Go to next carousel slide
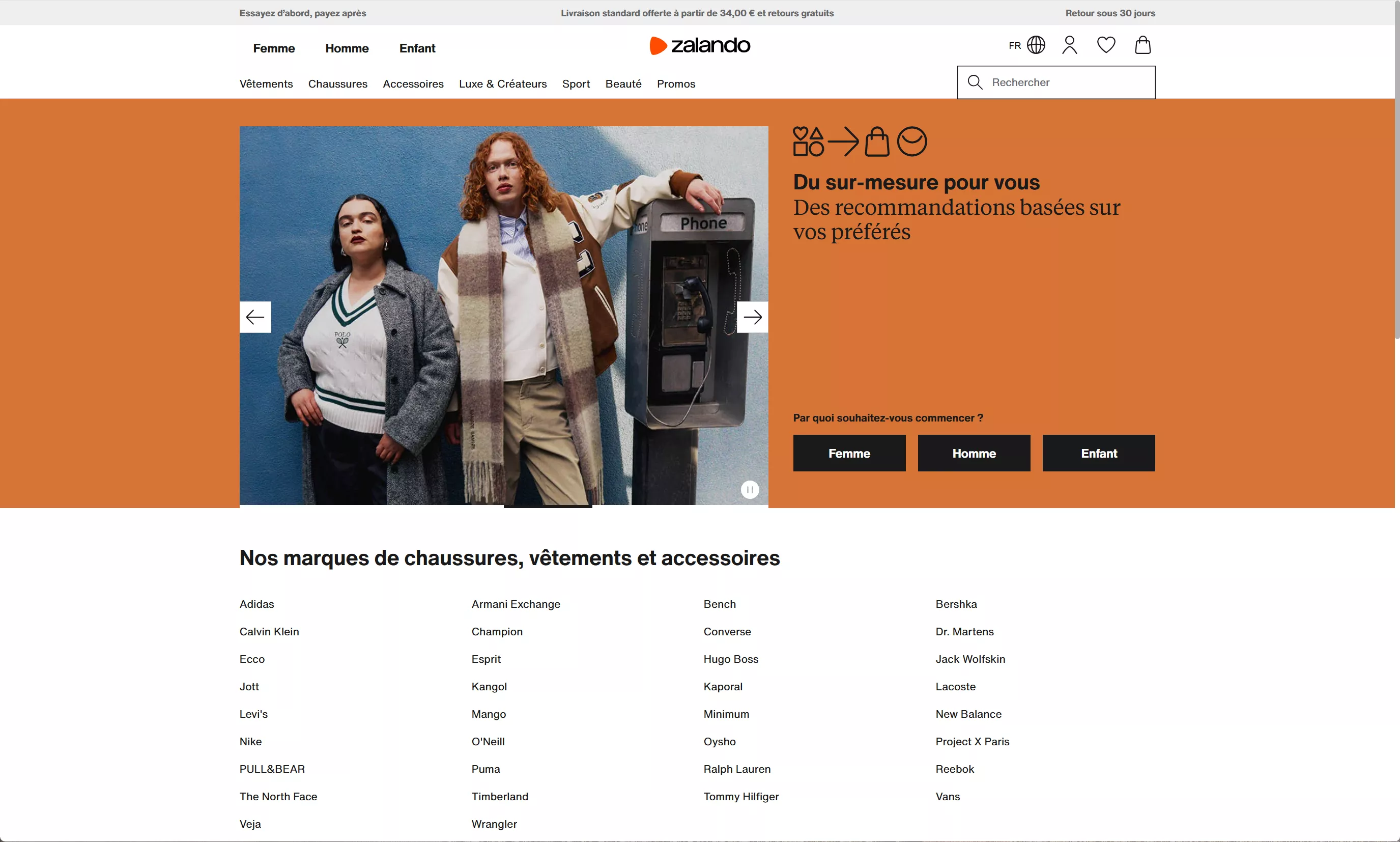This screenshot has width=1400, height=842. pyautogui.click(x=753, y=317)
